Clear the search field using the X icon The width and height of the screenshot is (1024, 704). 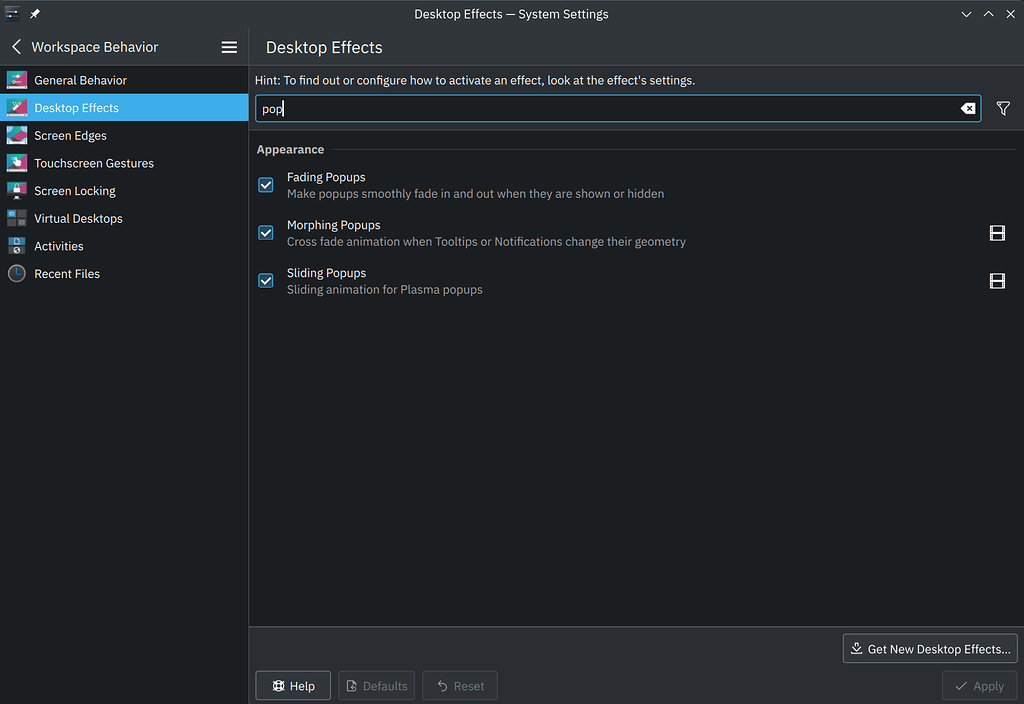967,108
